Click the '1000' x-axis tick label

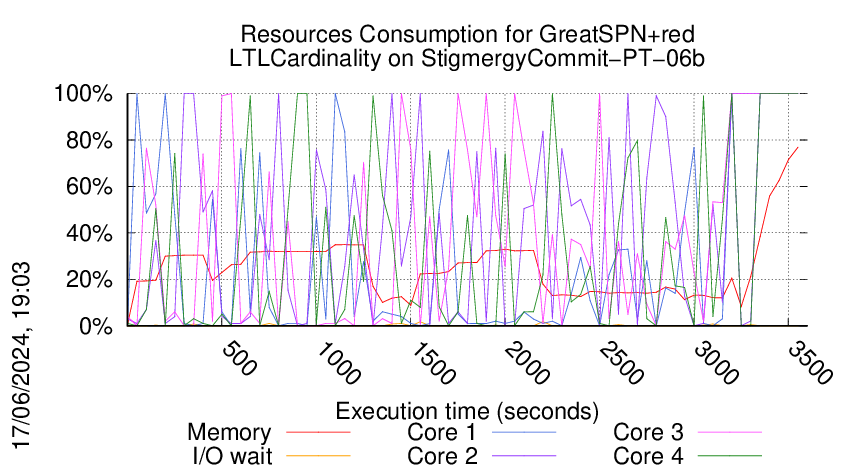(x=338, y=363)
